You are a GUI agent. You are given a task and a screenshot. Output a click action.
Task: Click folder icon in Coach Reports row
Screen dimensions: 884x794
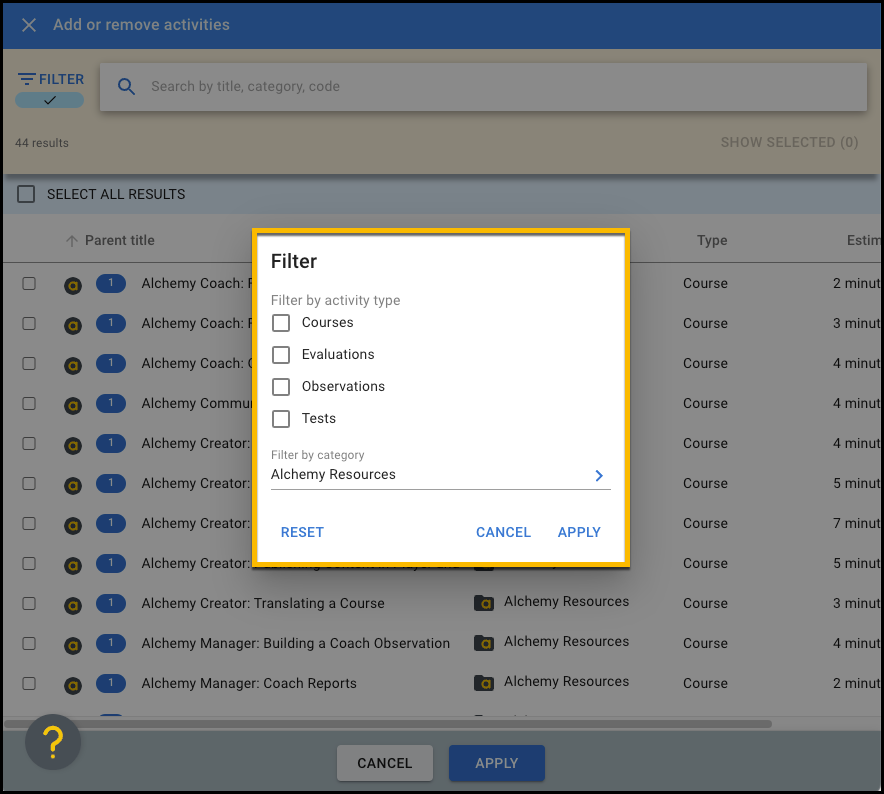pos(484,683)
